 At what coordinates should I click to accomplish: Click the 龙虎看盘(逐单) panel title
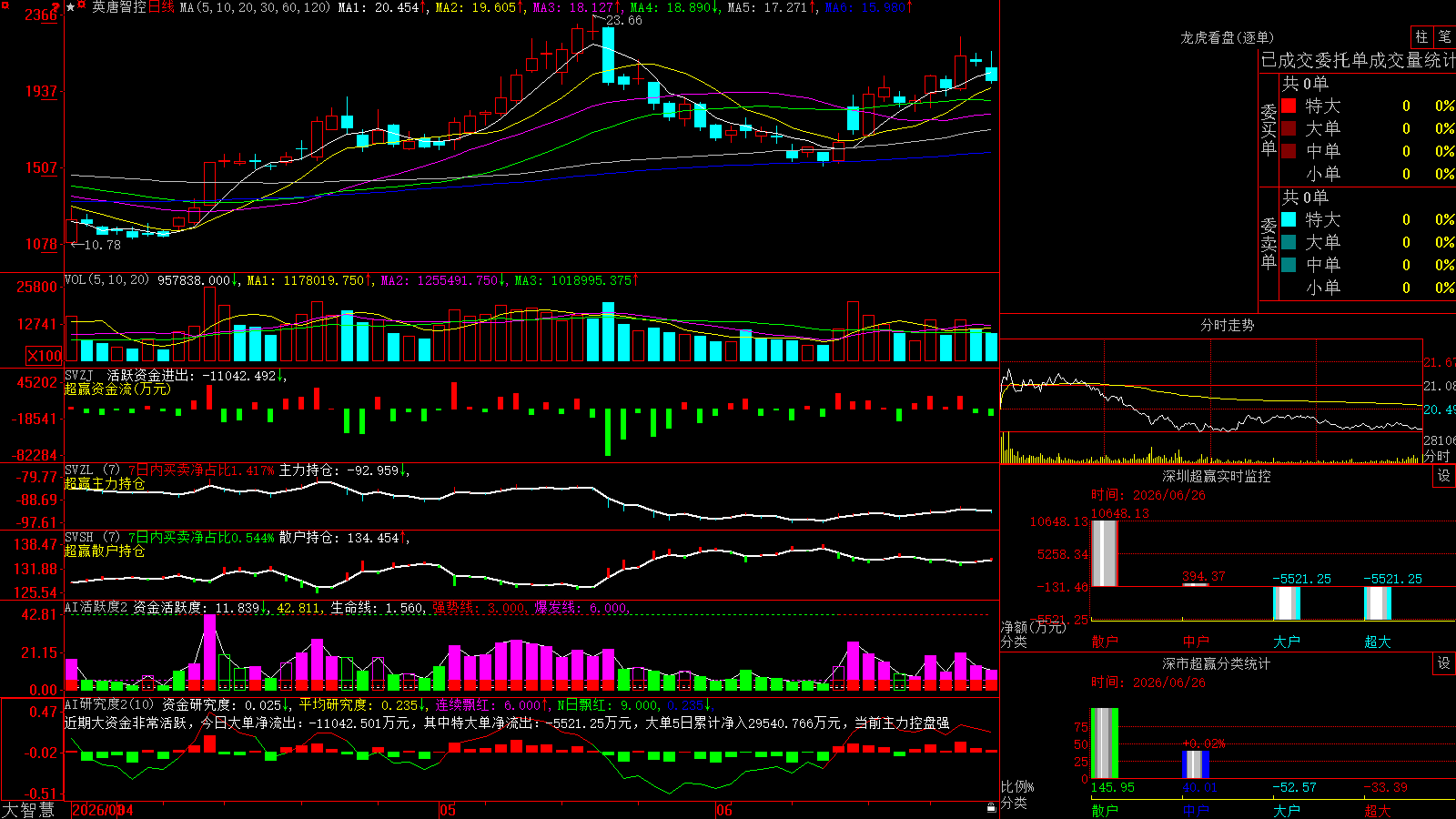coord(1227,37)
